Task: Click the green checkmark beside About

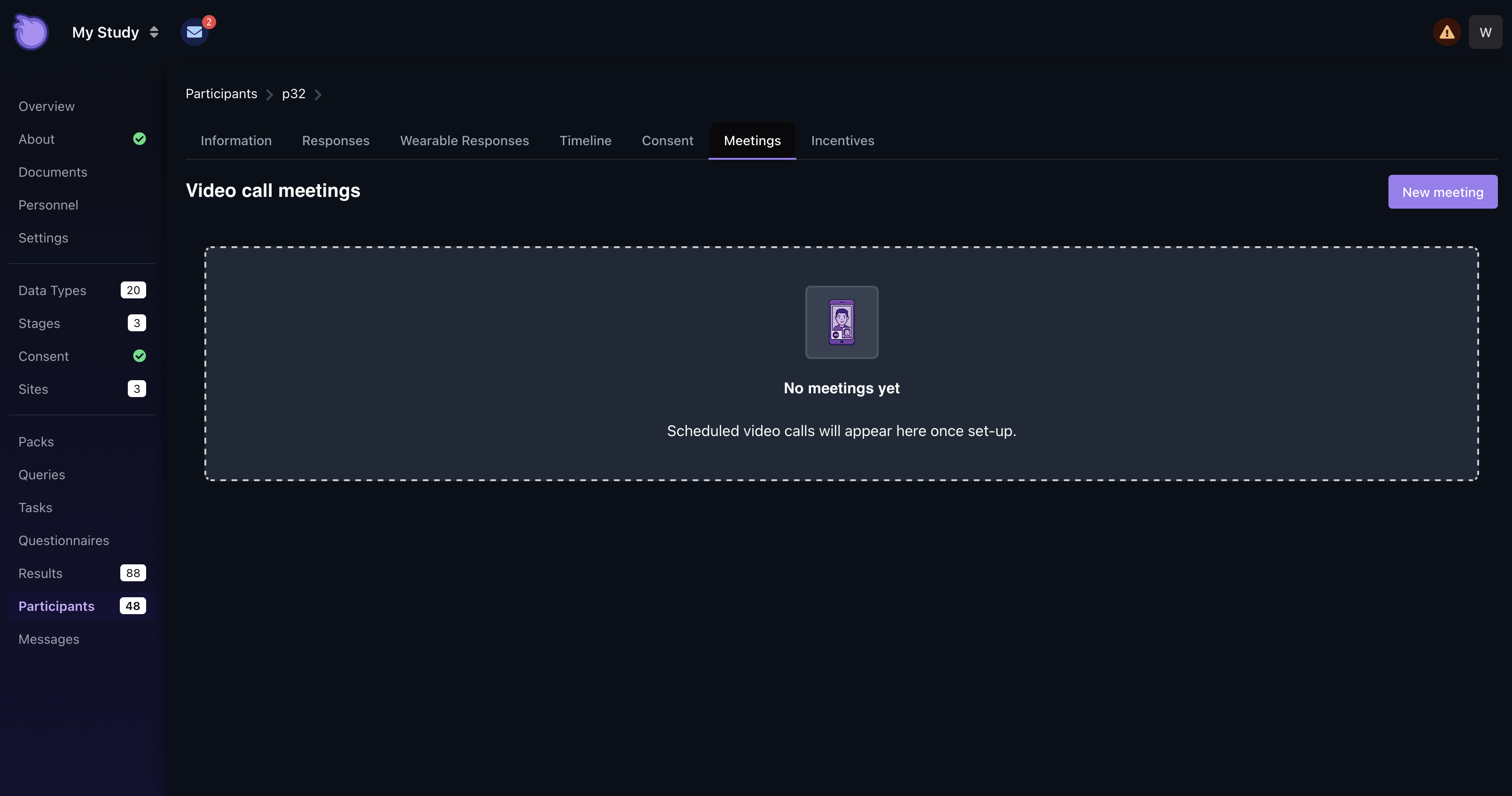Action: 139,139
